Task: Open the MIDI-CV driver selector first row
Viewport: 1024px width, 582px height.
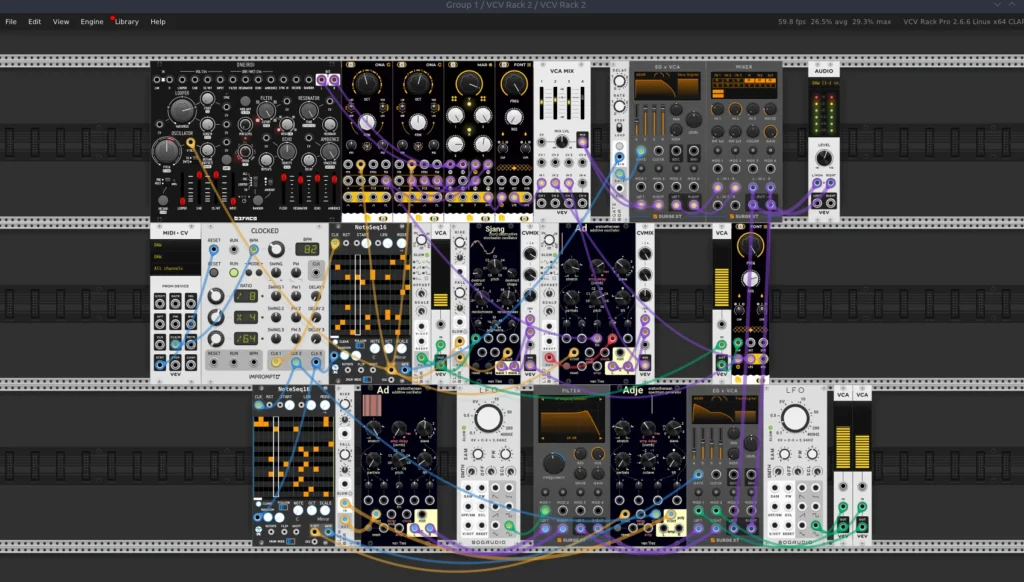Action: (175, 245)
